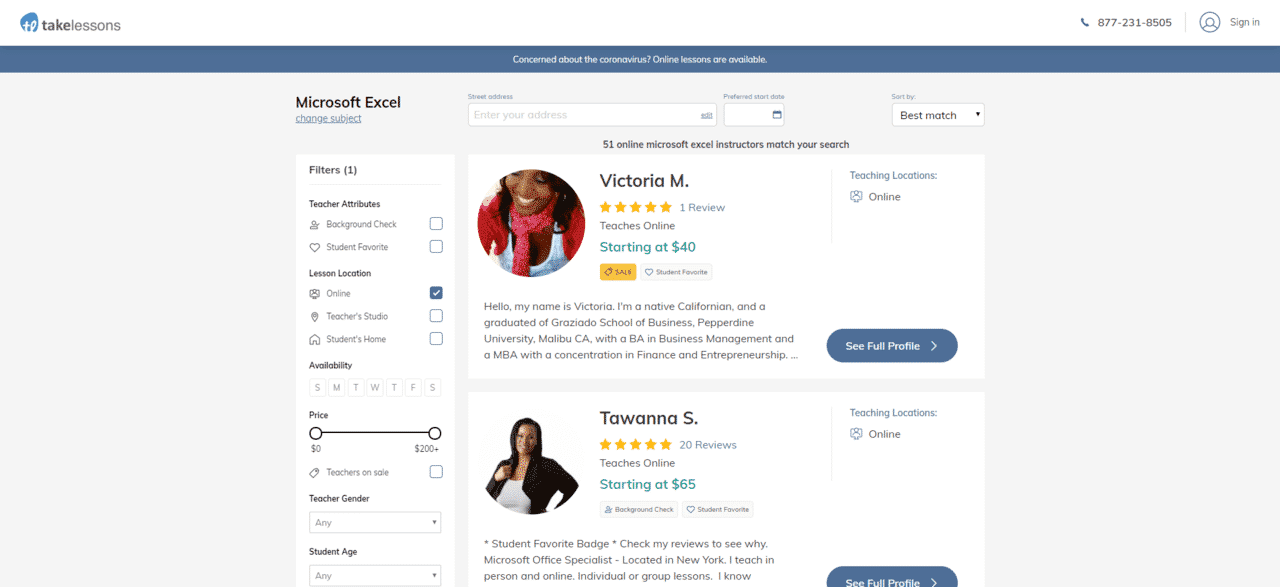Image resolution: width=1280 pixels, height=587 pixels.
Task: Click the street address input field
Action: [x=592, y=115]
